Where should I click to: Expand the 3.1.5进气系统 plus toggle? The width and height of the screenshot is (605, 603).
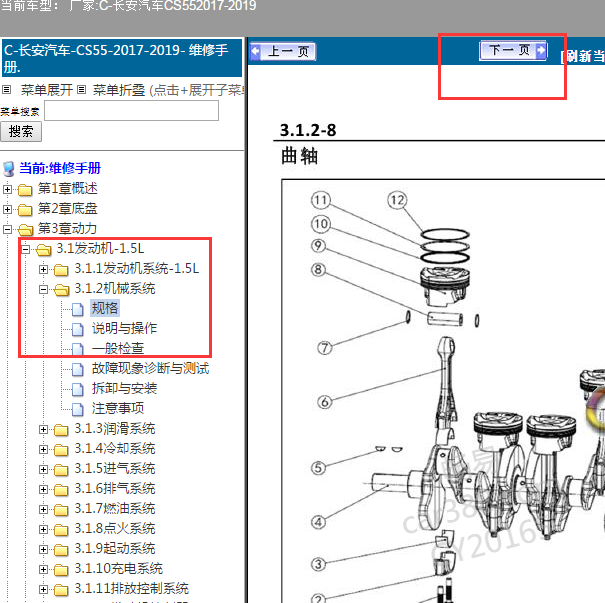(44, 470)
